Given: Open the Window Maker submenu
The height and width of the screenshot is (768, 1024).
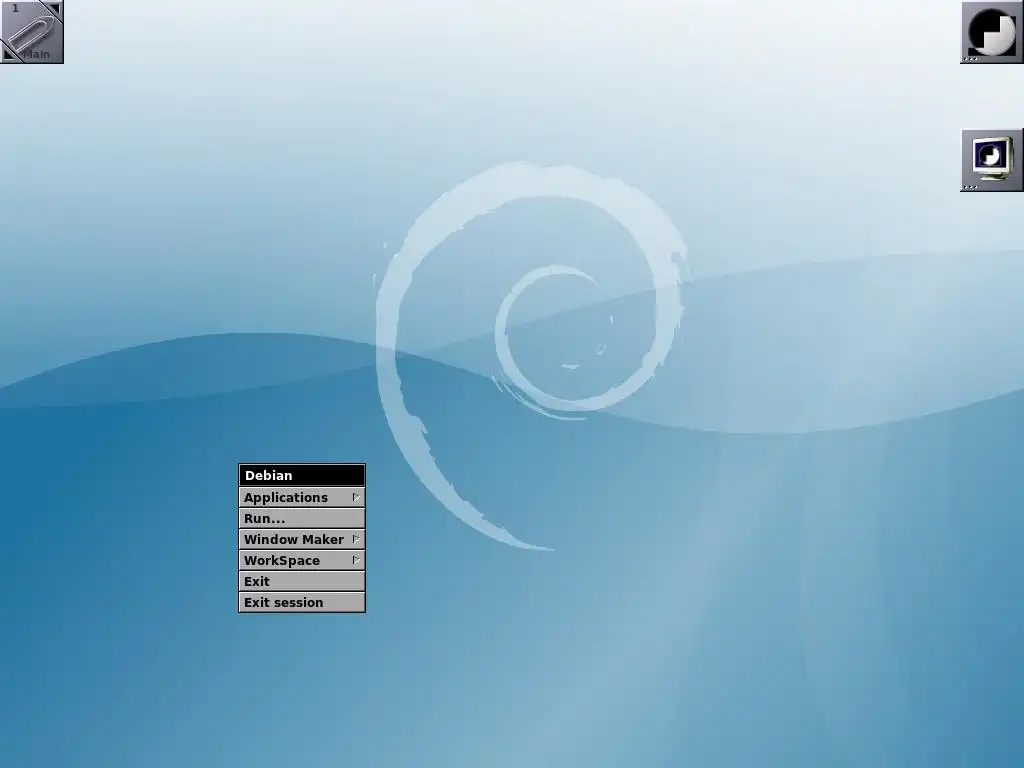Looking at the screenshot, I should [302, 539].
